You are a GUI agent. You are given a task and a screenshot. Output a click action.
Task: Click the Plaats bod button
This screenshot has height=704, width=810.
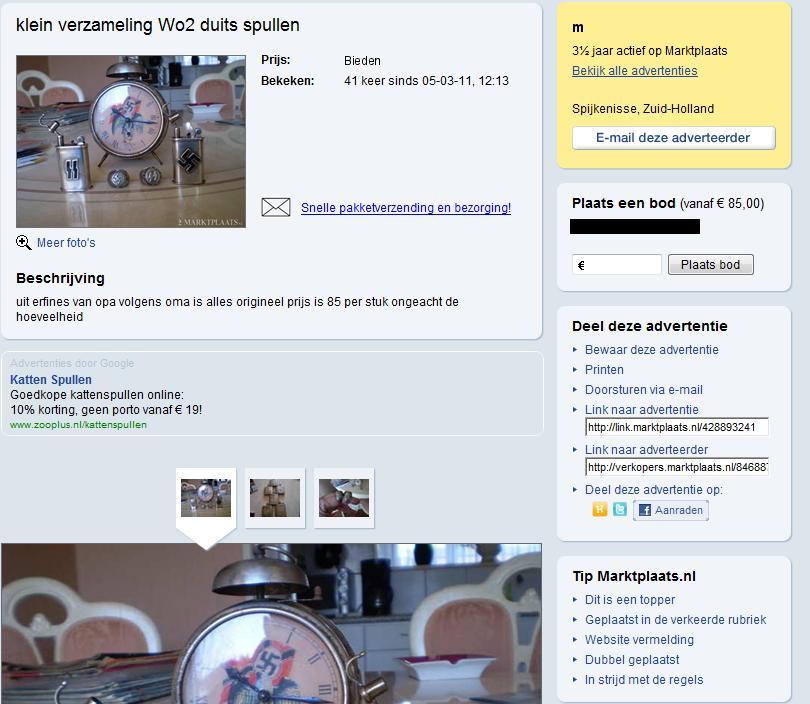click(710, 264)
